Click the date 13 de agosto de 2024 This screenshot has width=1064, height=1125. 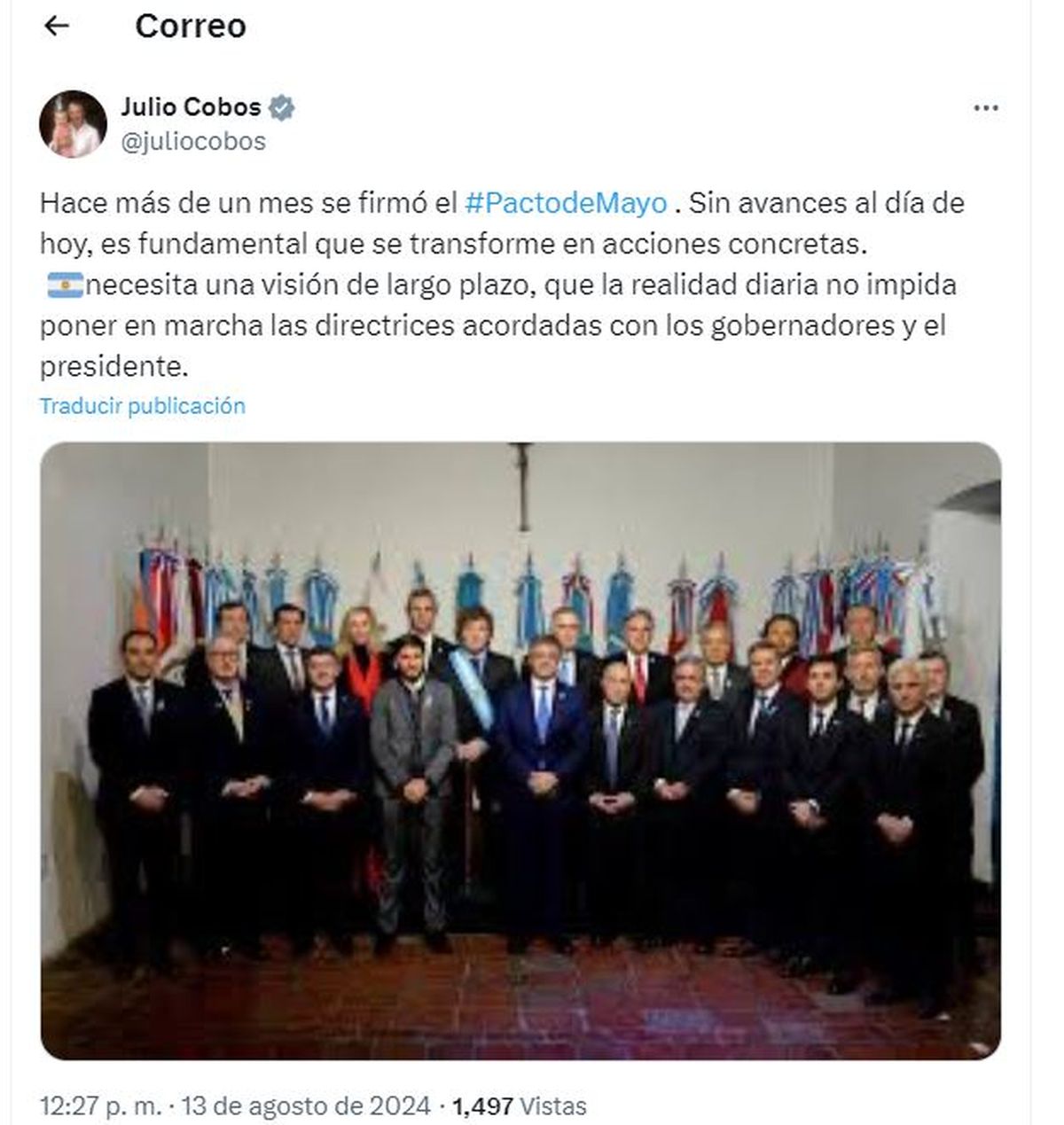tap(307, 1105)
